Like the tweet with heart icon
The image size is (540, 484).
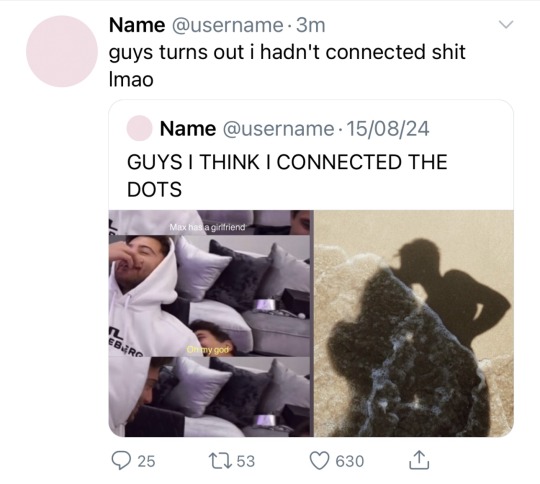(x=320, y=461)
